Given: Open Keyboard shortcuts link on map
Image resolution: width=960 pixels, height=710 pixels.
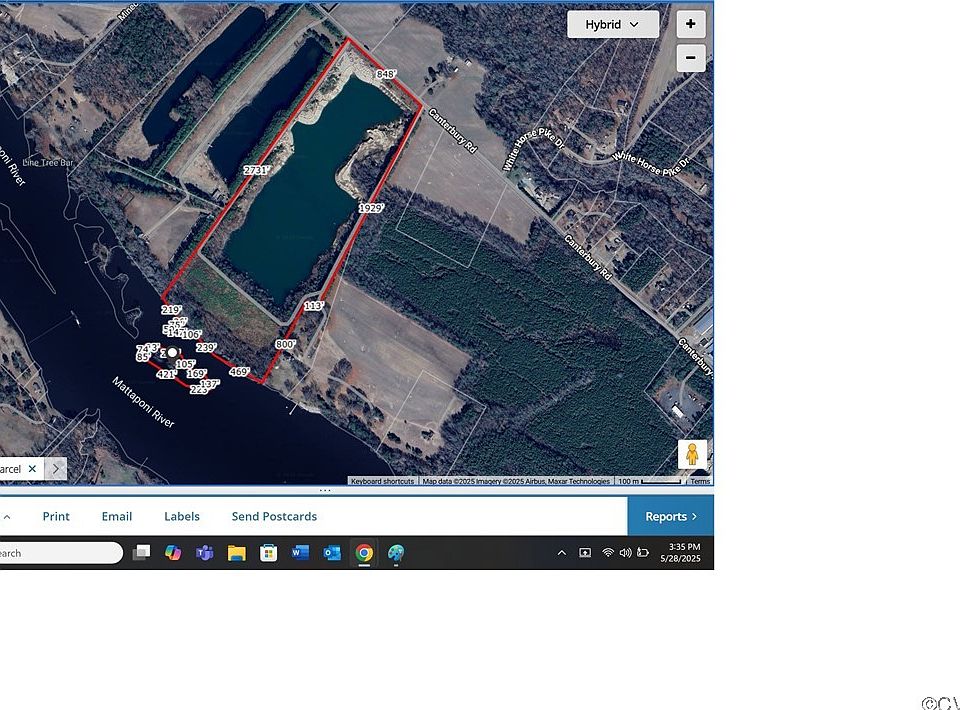Looking at the screenshot, I should pyautogui.click(x=382, y=481).
